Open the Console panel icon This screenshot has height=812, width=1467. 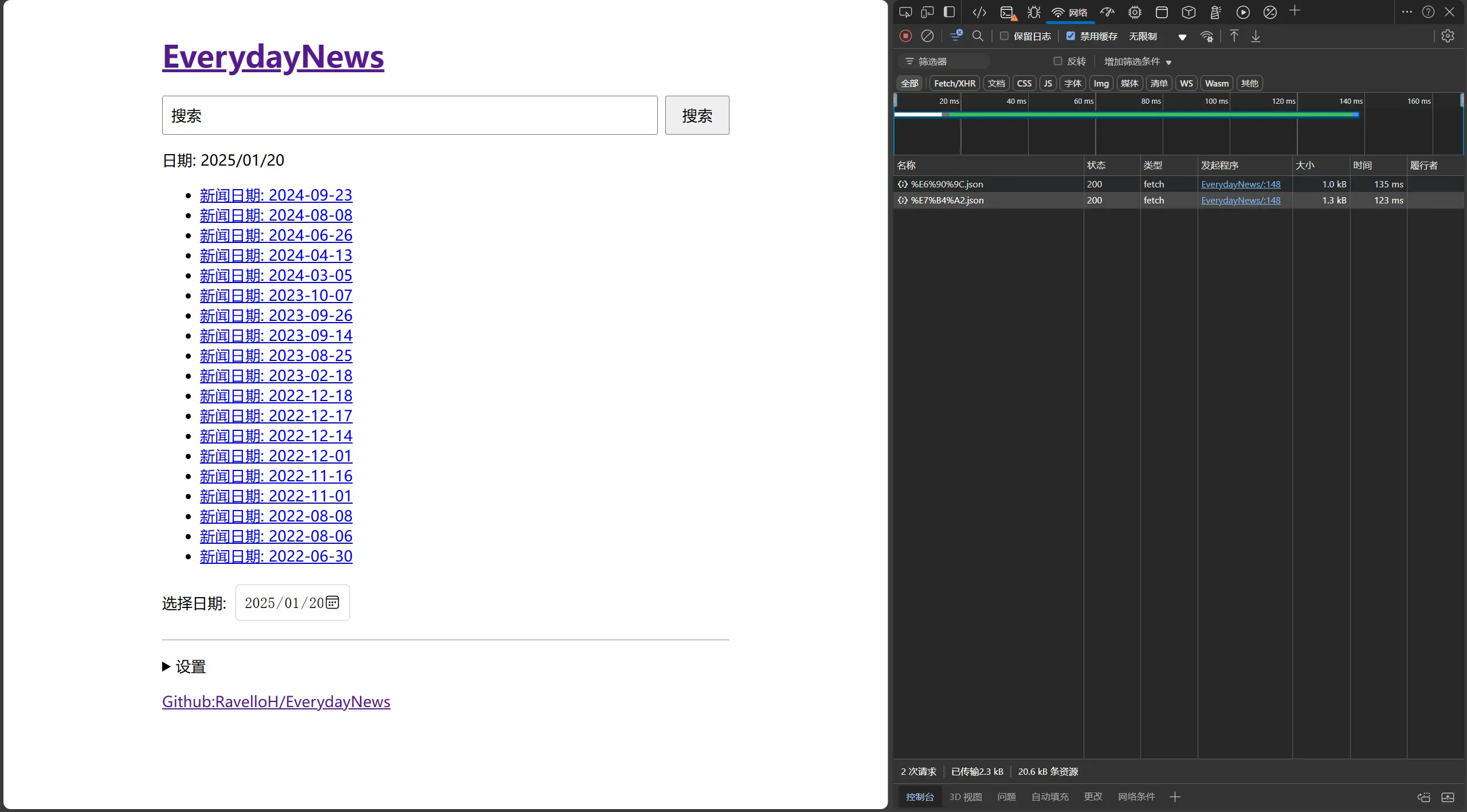[x=1007, y=12]
